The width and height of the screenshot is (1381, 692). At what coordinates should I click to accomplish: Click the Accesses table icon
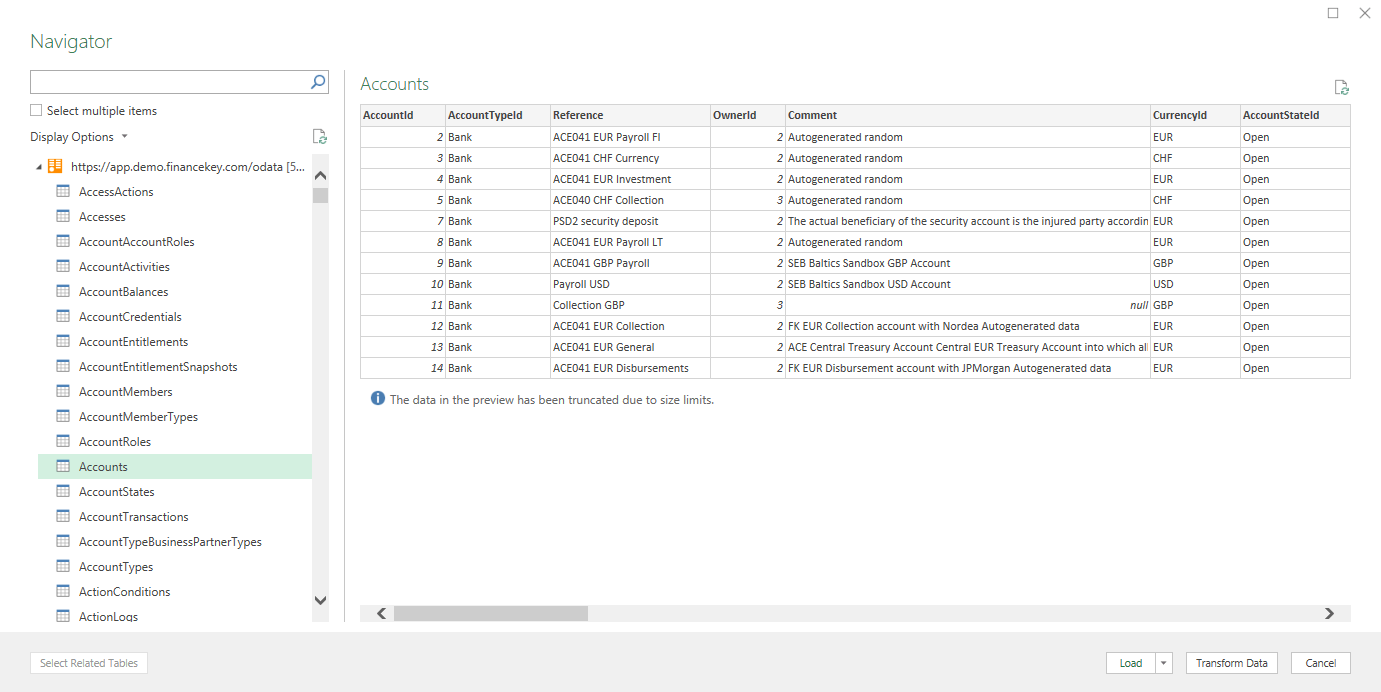click(x=63, y=217)
